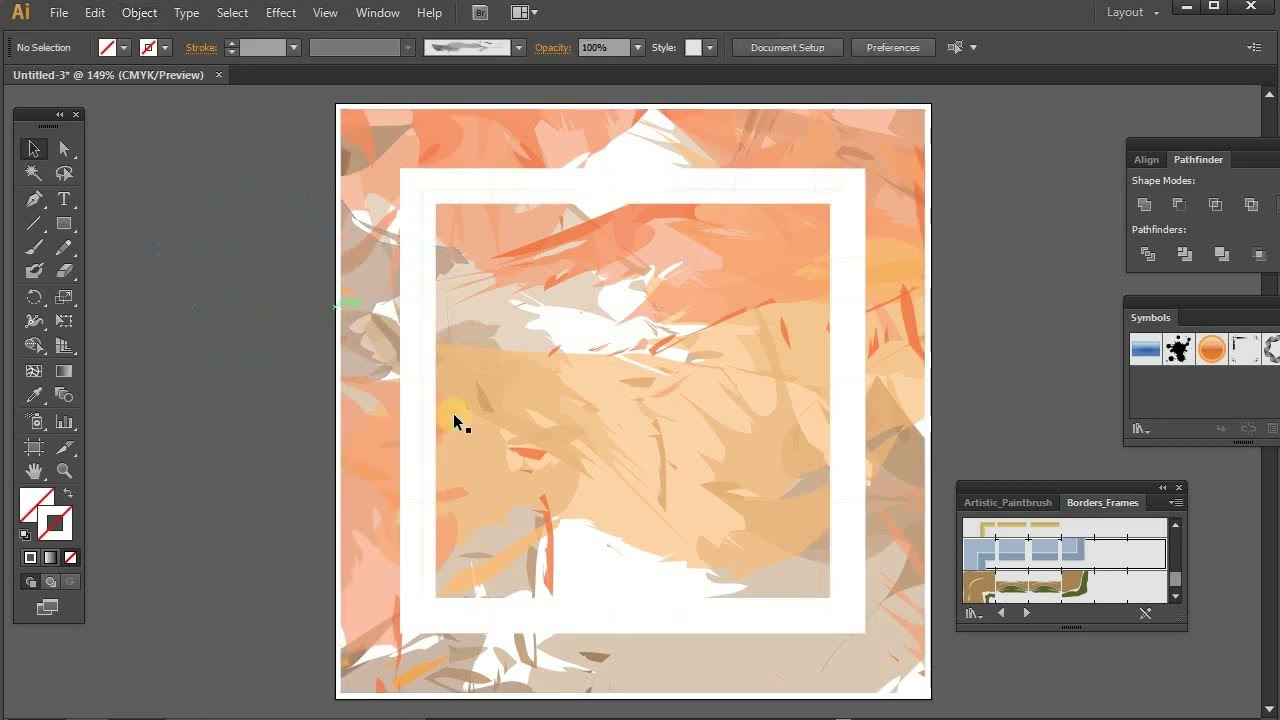
Task: Switch to the Artistic_Paintbrush tab
Action: click(x=1008, y=502)
